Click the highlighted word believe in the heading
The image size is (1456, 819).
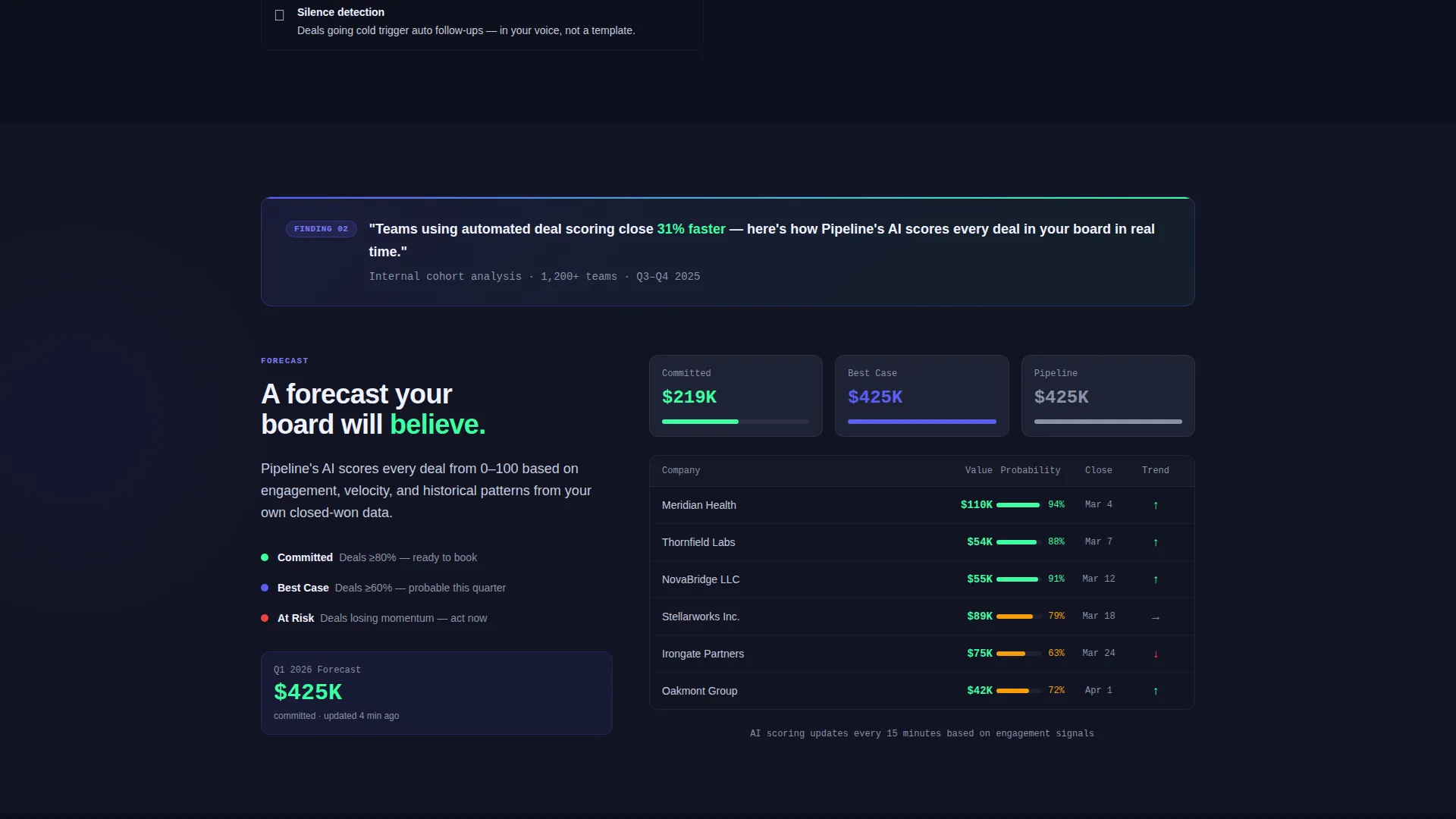pos(438,425)
